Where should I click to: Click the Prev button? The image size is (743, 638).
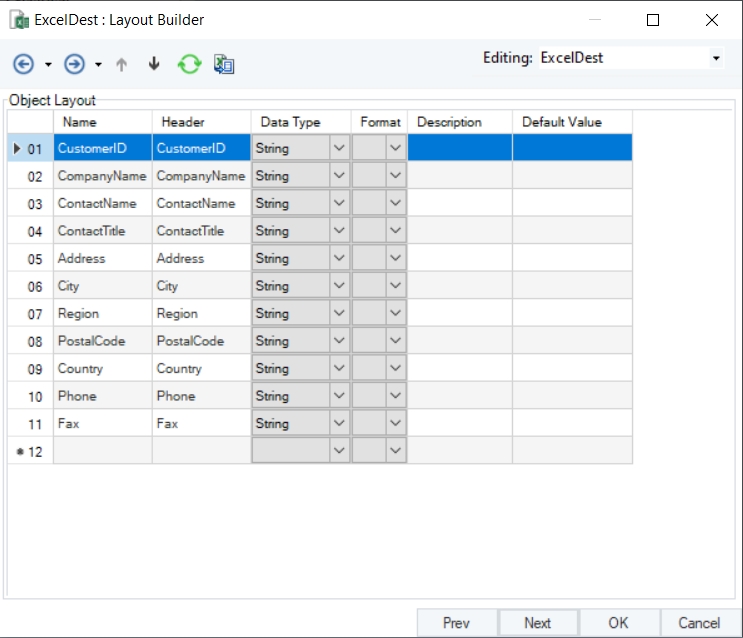[x=456, y=622]
